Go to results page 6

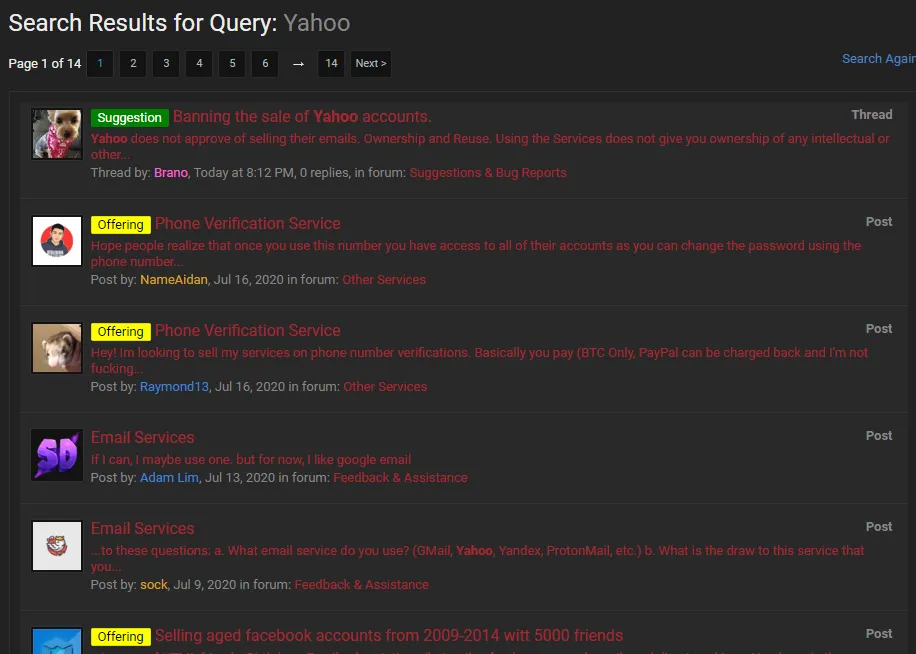point(265,64)
